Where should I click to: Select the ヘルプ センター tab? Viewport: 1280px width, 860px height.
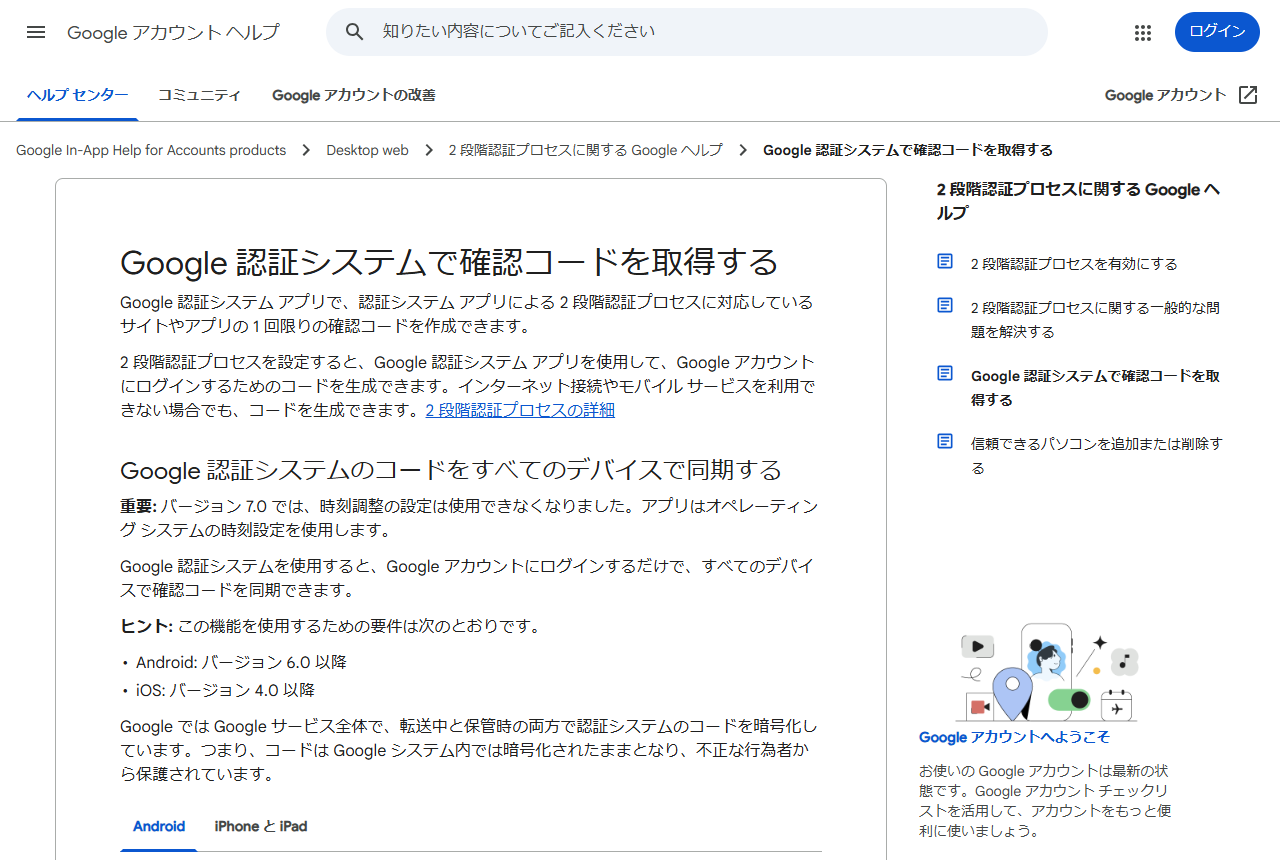(78, 95)
